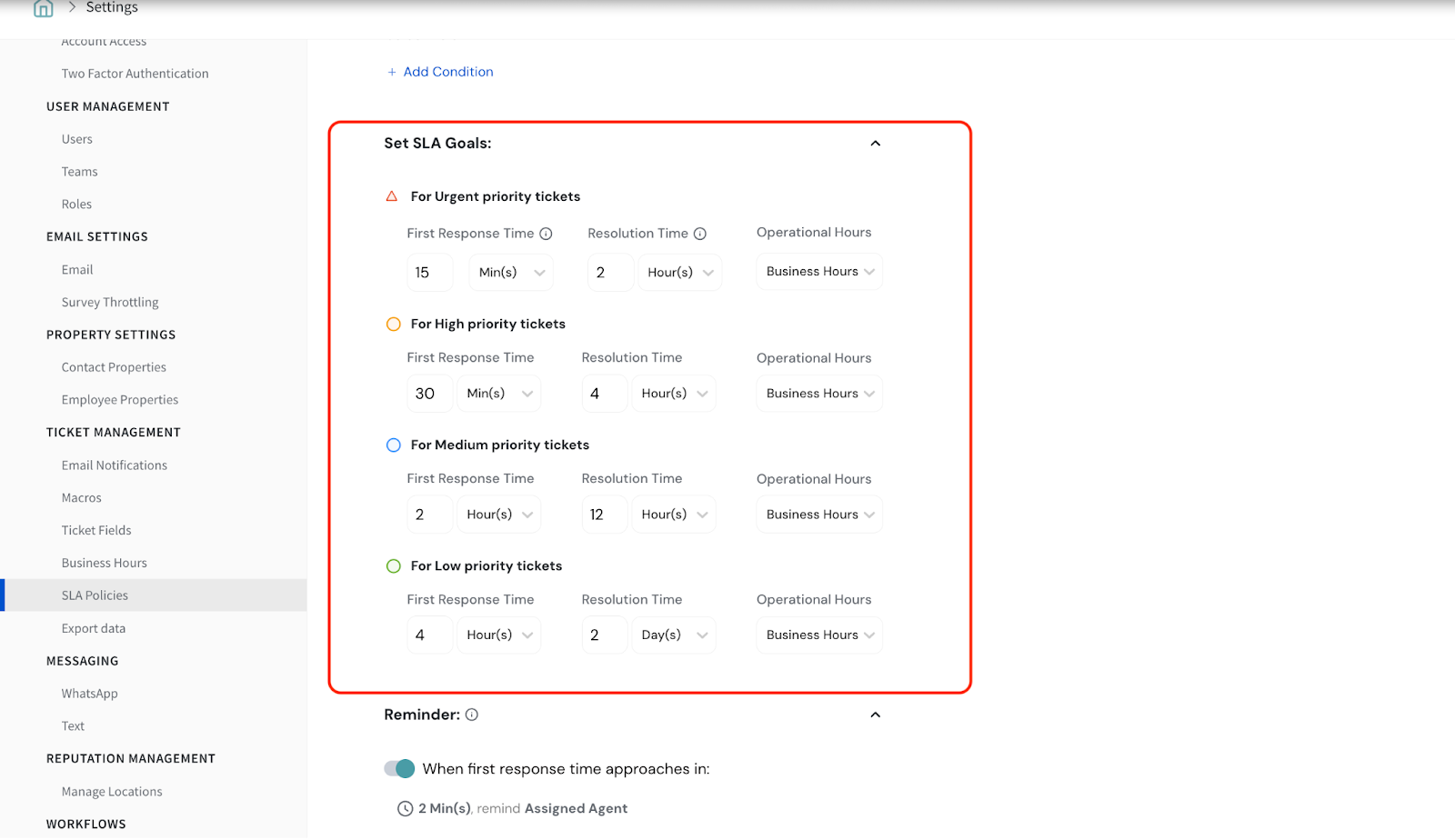The image size is (1455, 840).
Task: Click Medium priority Resolution Time value field
Action: click(604, 515)
